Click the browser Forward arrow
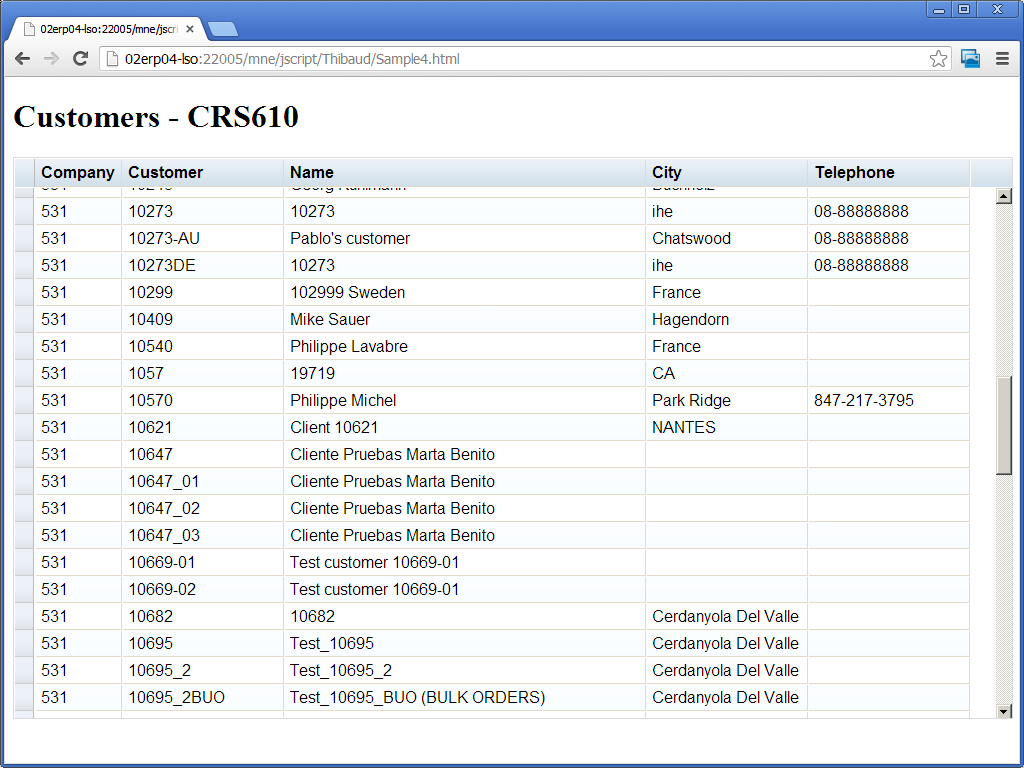Viewport: 1024px width, 768px height. pos(51,59)
